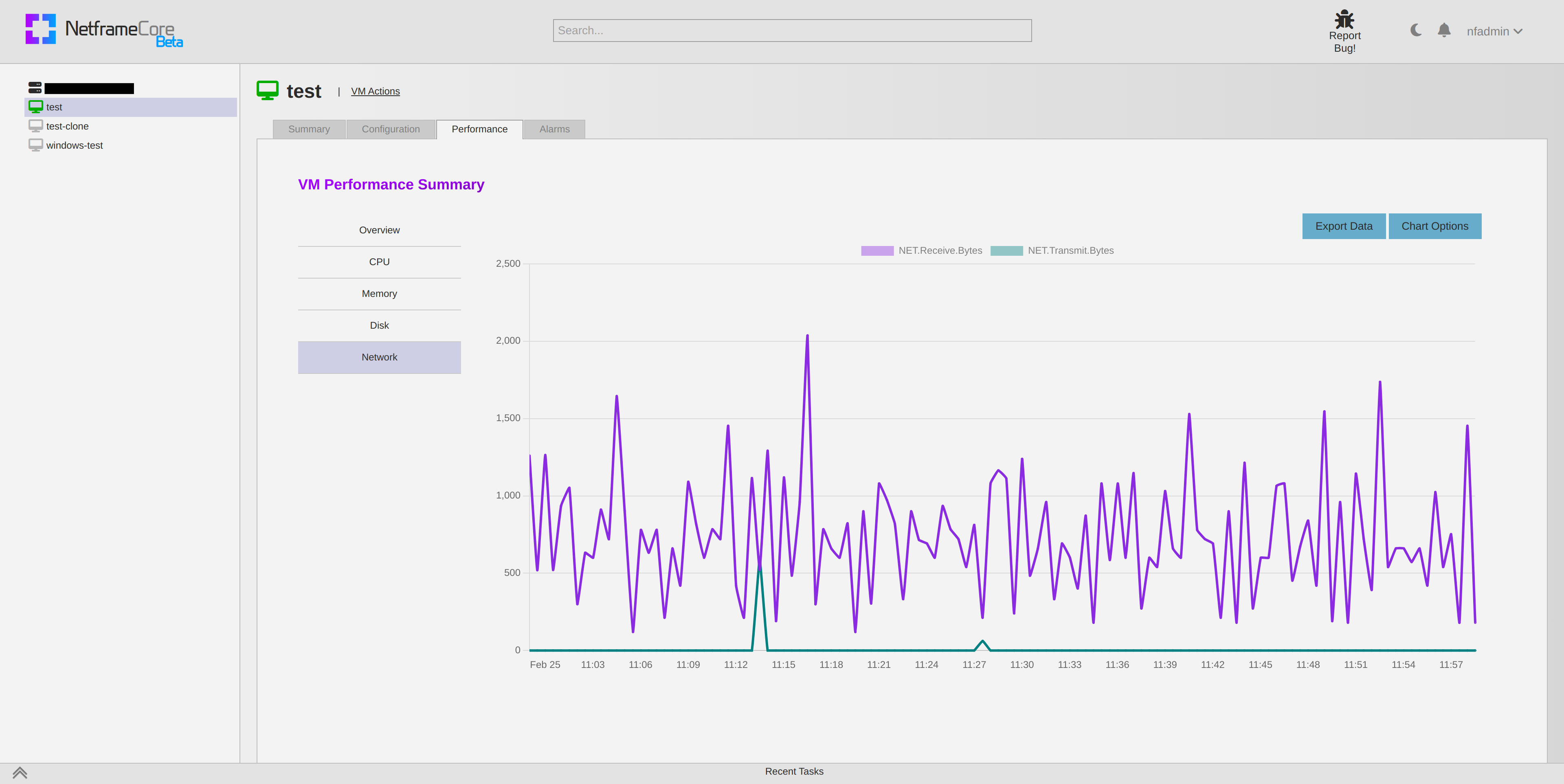Click the Feb 25 x-axis label

[545, 665]
